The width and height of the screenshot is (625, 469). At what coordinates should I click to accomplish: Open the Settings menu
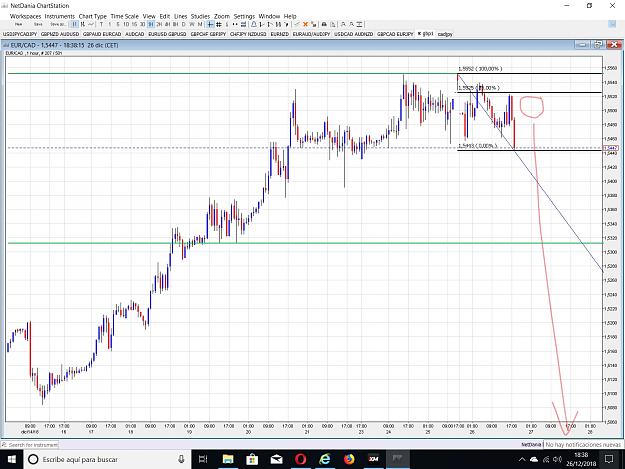[244, 16]
